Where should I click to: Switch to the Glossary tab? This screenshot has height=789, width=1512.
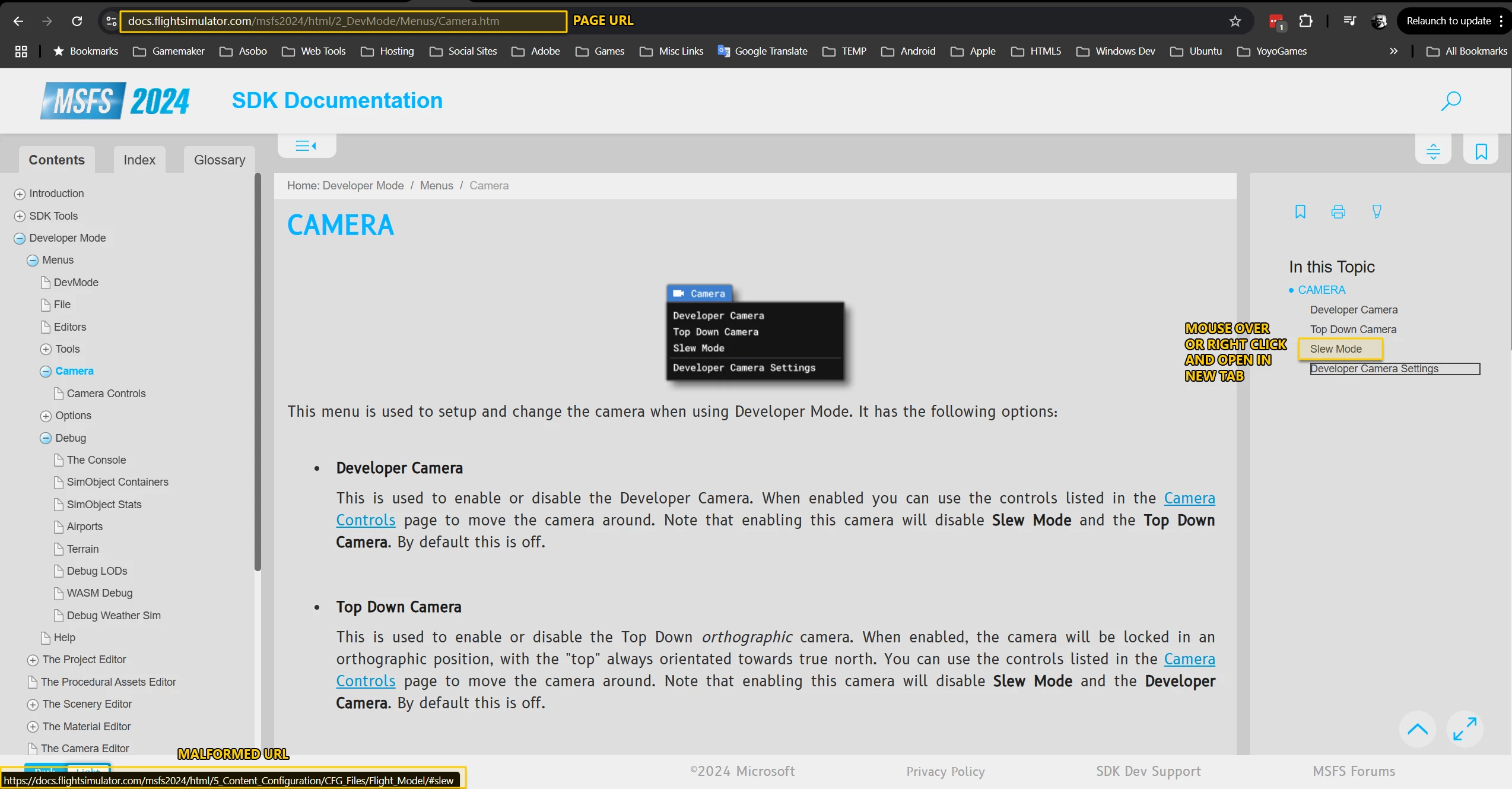click(x=219, y=160)
